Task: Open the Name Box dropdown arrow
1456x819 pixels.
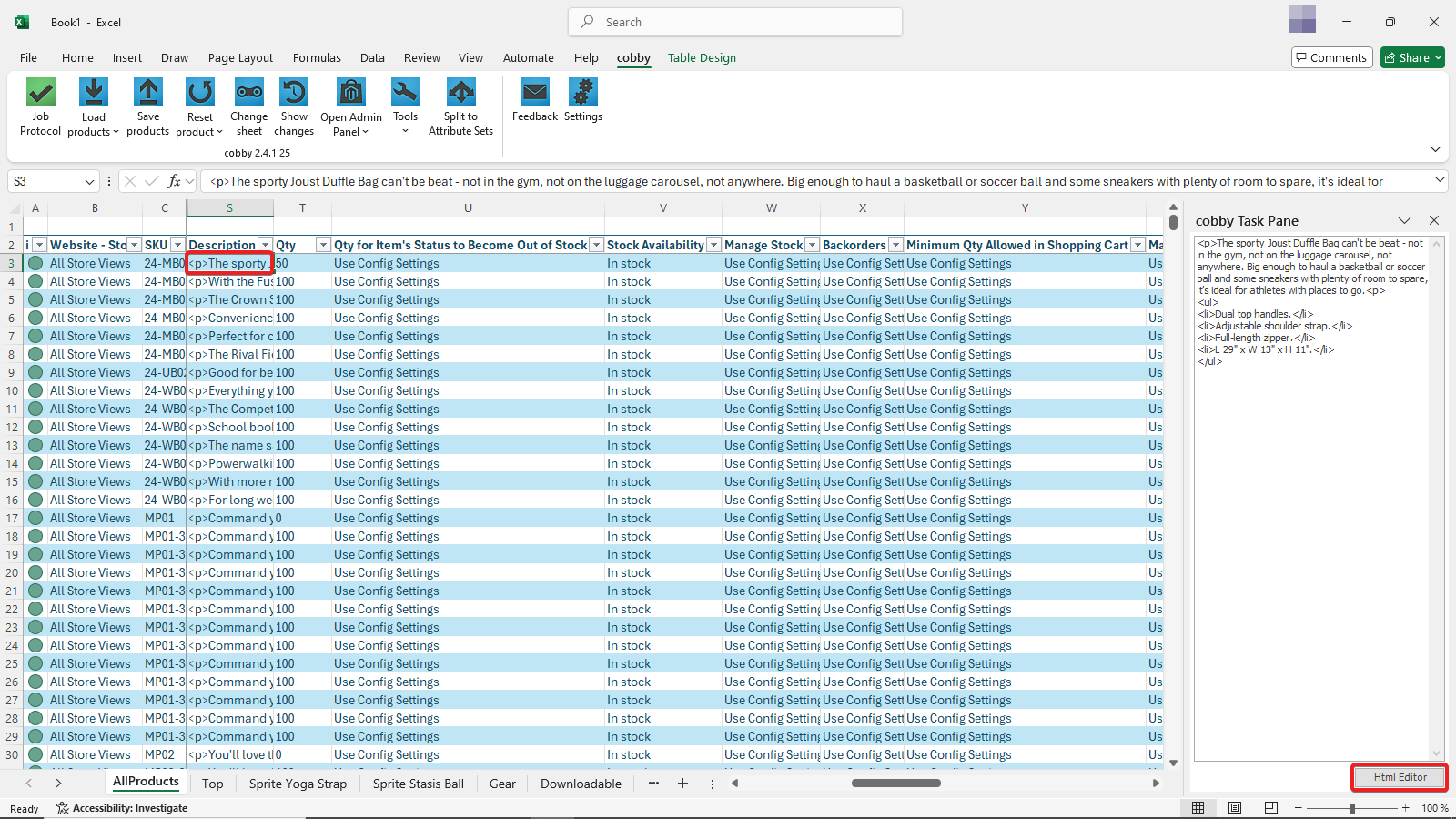Action: pyautogui.click(x=89, y=182)
